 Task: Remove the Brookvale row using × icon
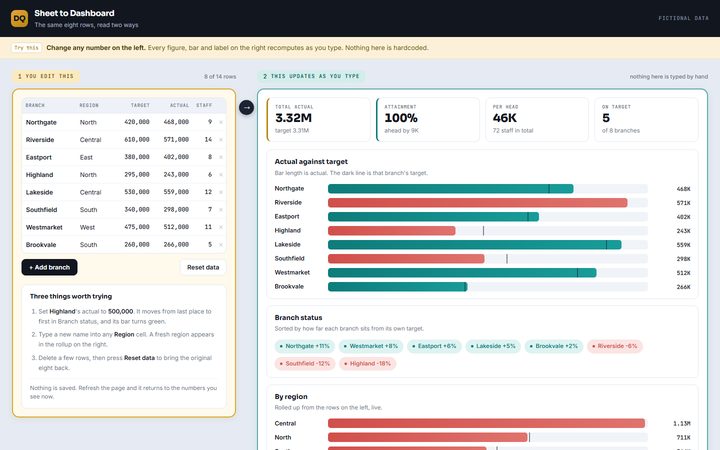coord(221,245)
